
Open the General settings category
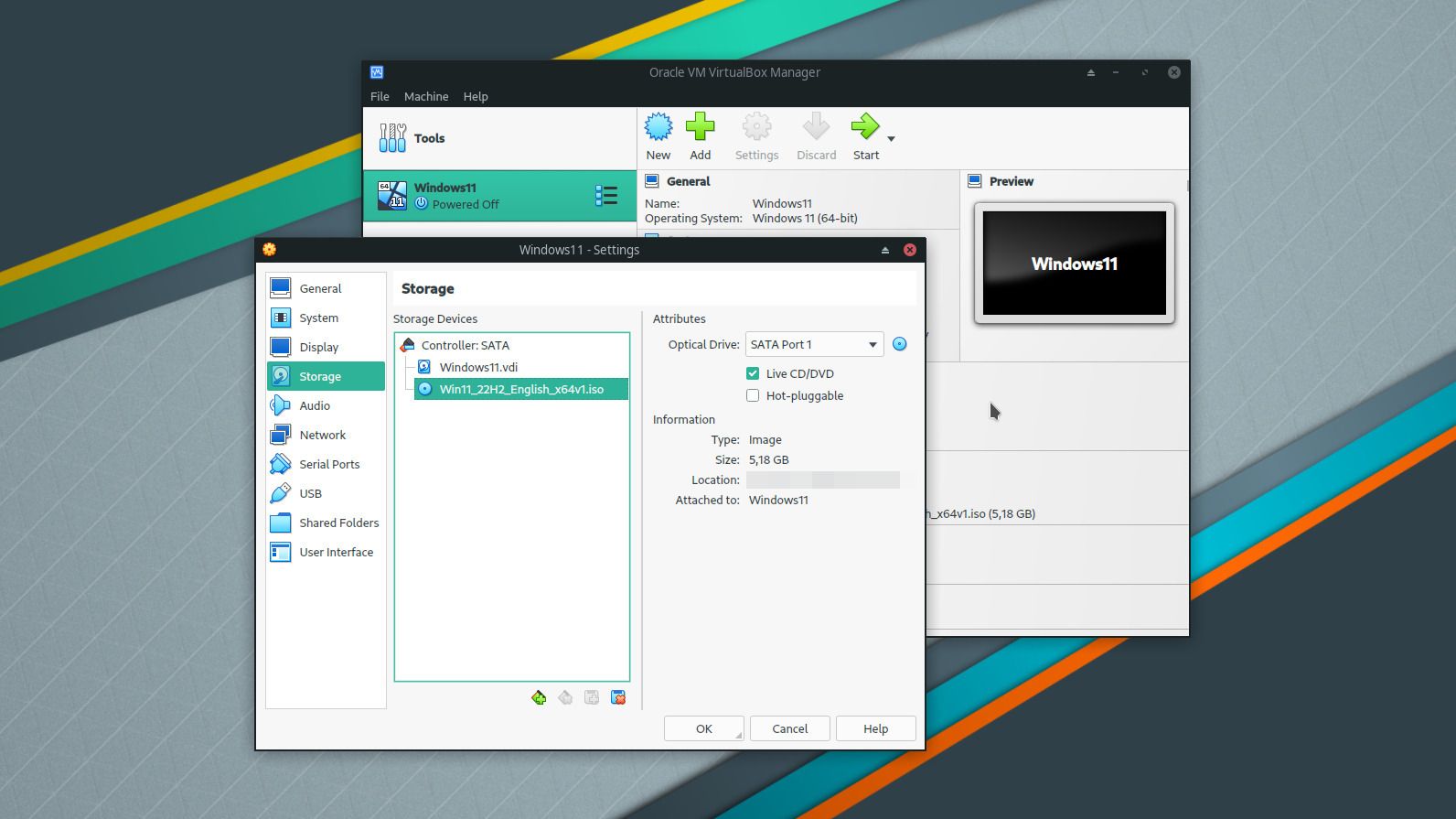coord(326,288)
